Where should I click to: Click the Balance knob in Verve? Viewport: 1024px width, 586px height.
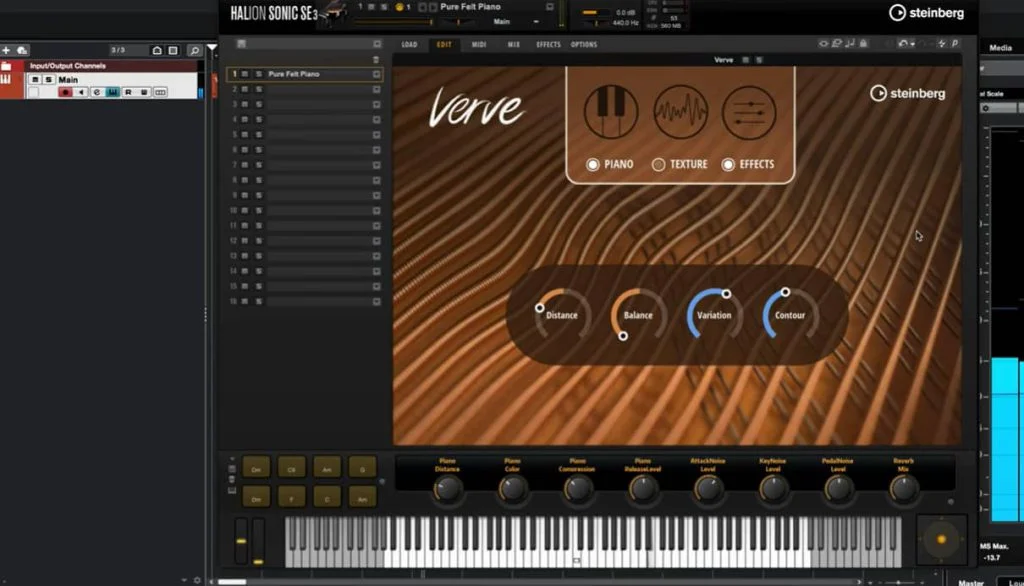638,315
